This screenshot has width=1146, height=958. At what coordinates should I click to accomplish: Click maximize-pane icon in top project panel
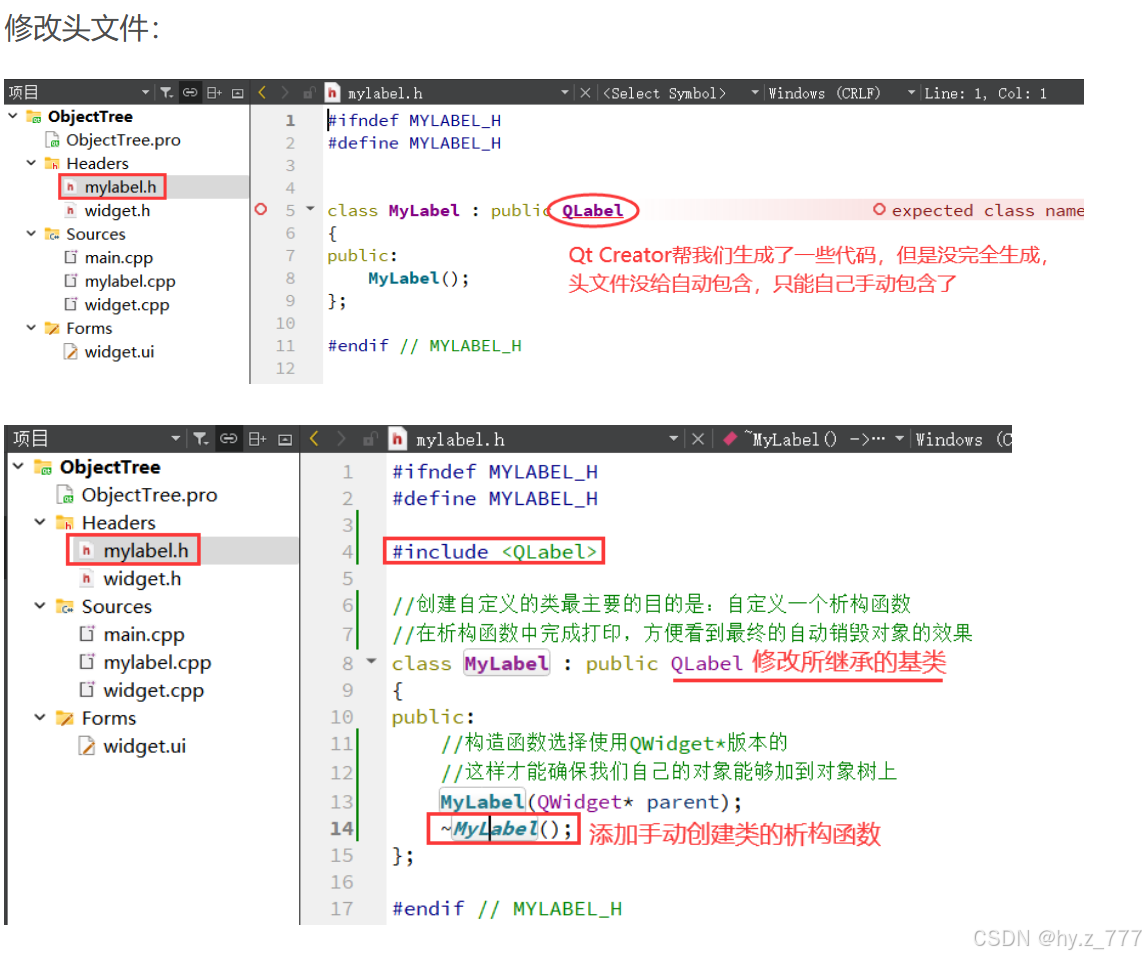tap(238, 93)
